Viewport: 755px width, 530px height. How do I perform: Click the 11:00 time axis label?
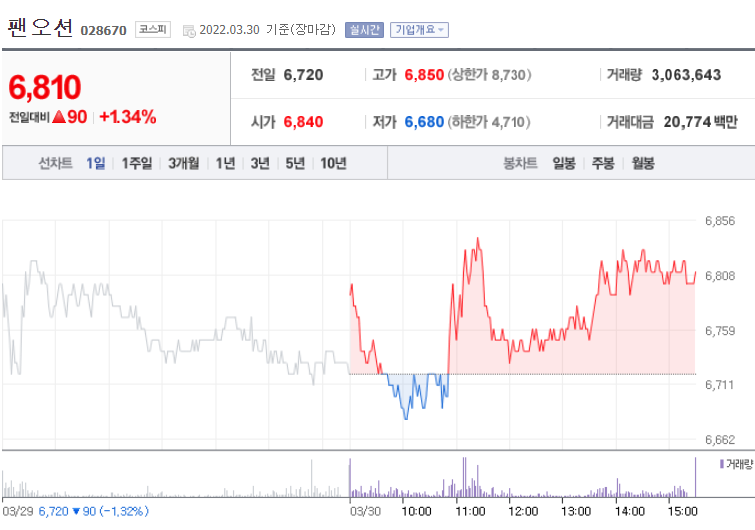click(470, 511)
